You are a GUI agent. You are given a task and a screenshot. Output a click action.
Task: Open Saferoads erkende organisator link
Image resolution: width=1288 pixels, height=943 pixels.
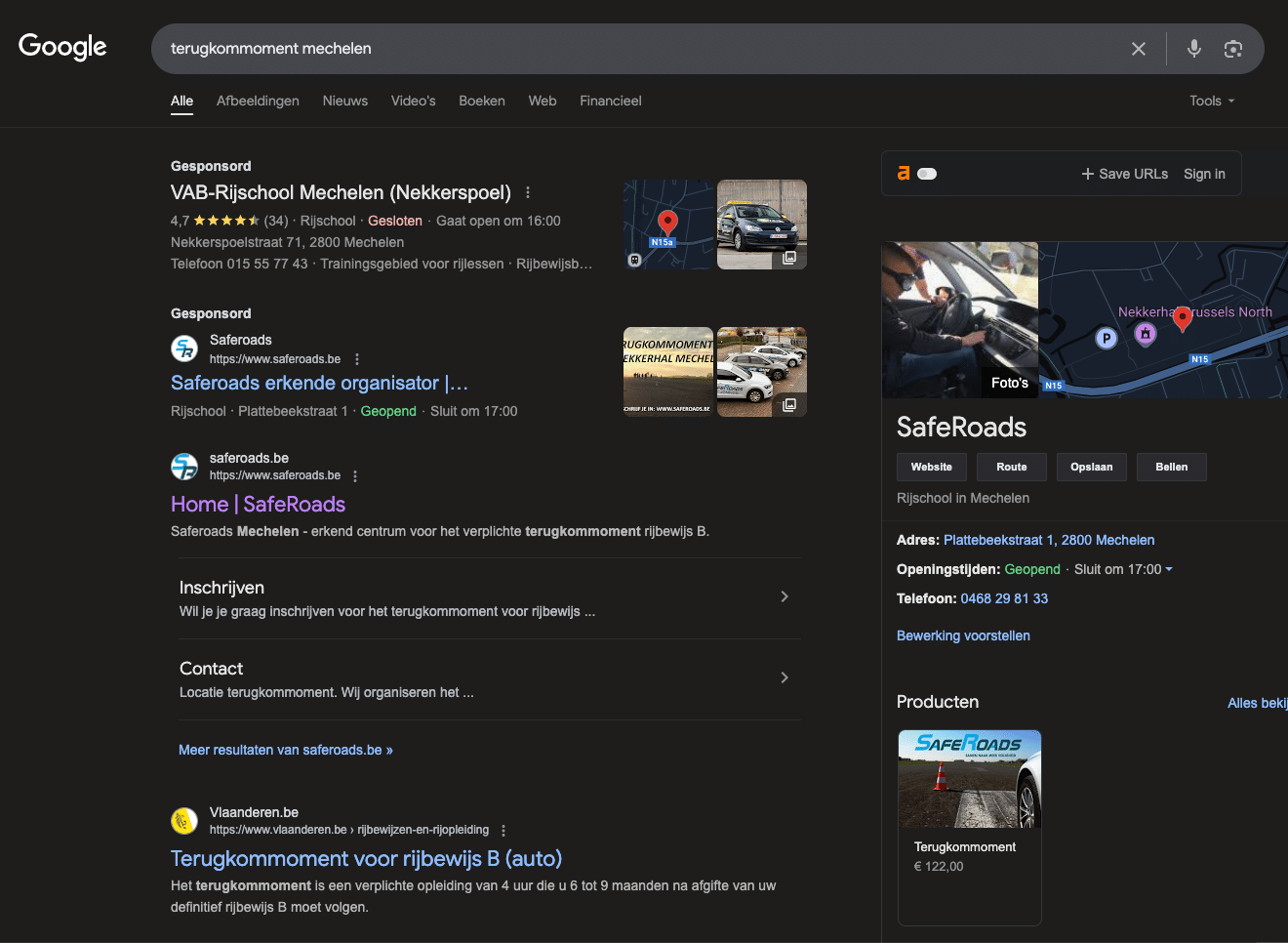319,383
